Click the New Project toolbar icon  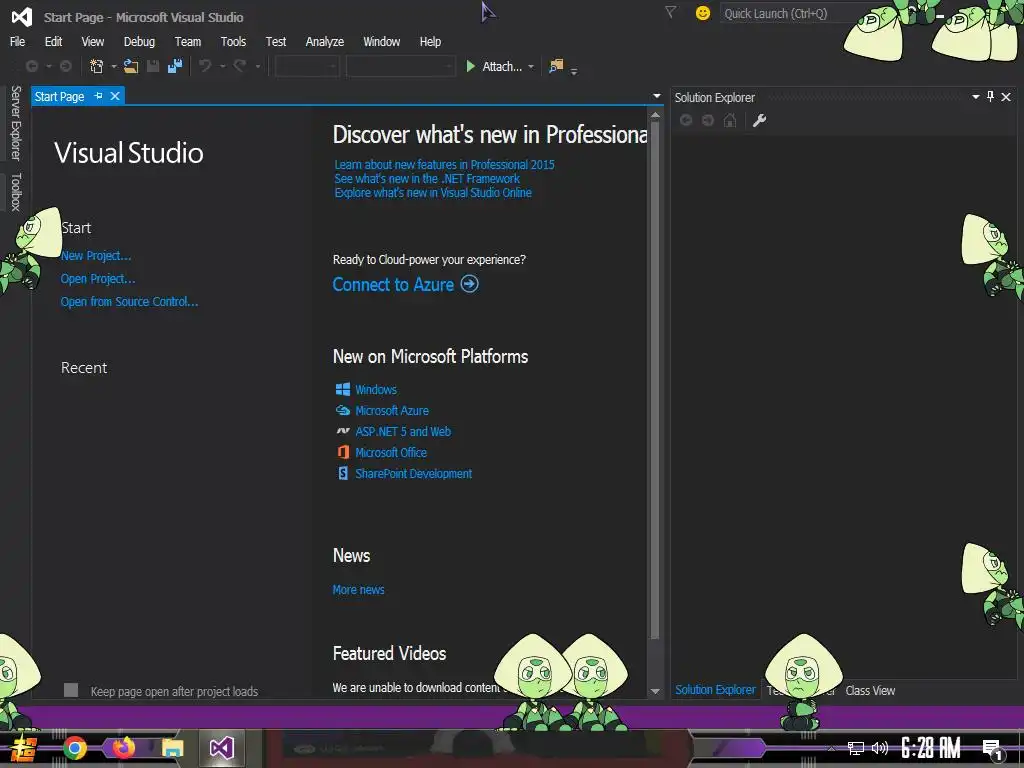tap(97, 66)
